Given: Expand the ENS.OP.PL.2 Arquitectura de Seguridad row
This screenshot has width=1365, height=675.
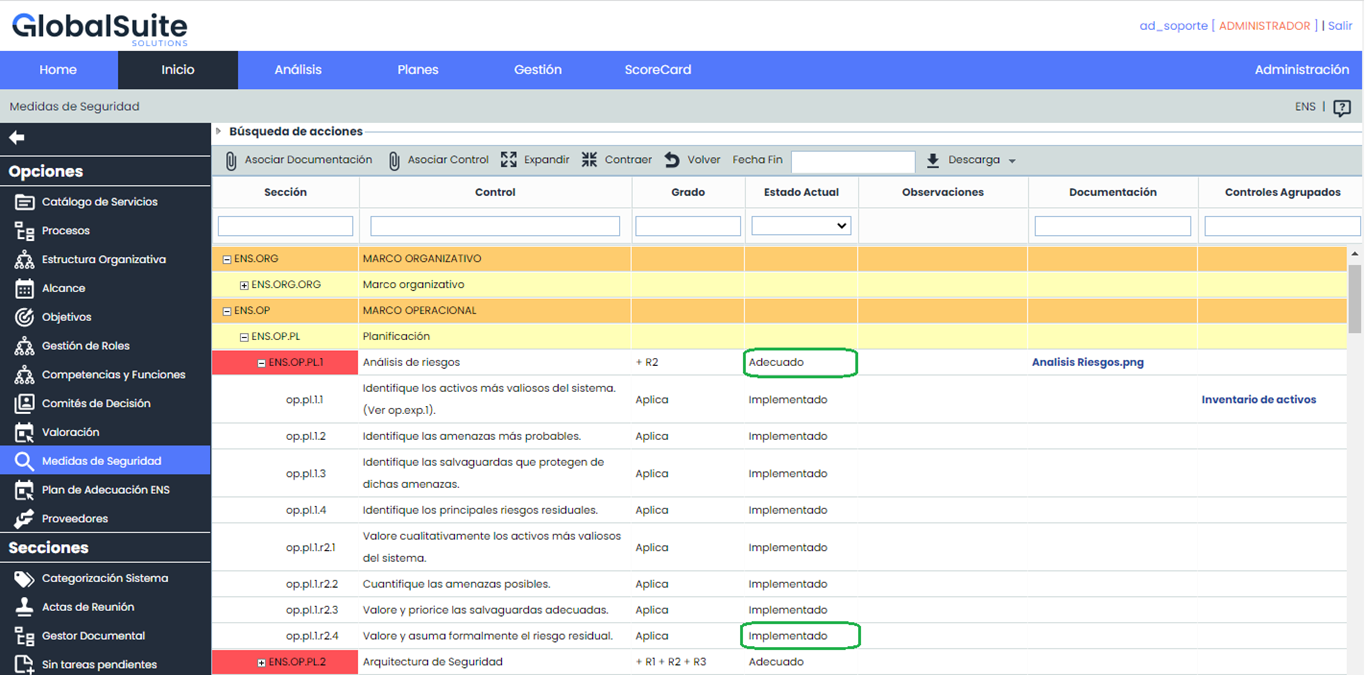Looking at the screenshot, I should tap(262, 662).
